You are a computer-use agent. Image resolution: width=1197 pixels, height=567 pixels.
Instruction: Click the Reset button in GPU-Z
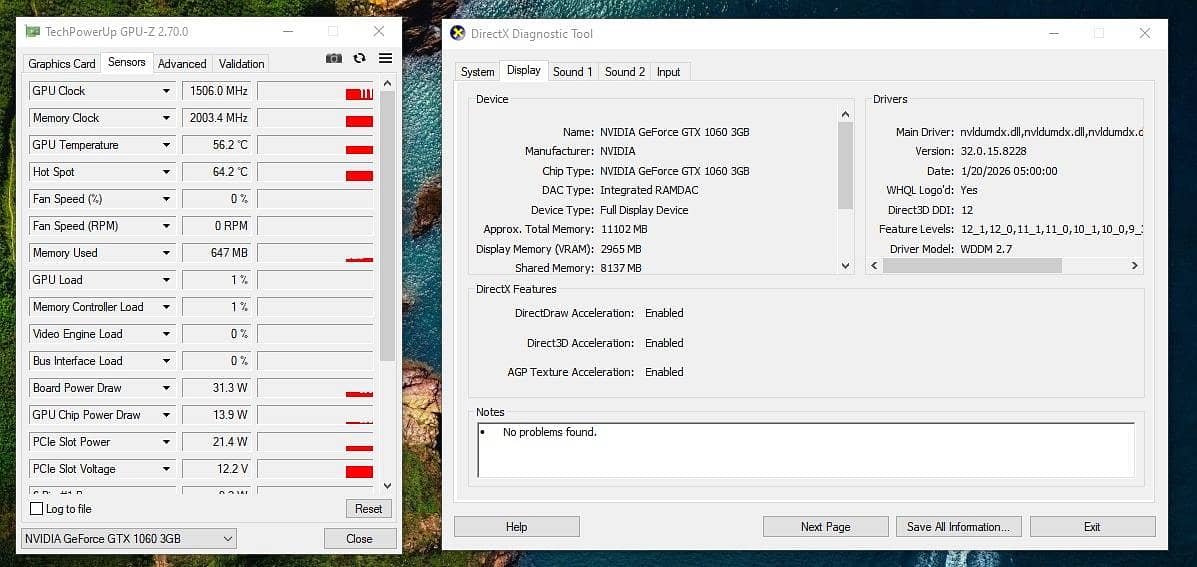tap(369, 509)
